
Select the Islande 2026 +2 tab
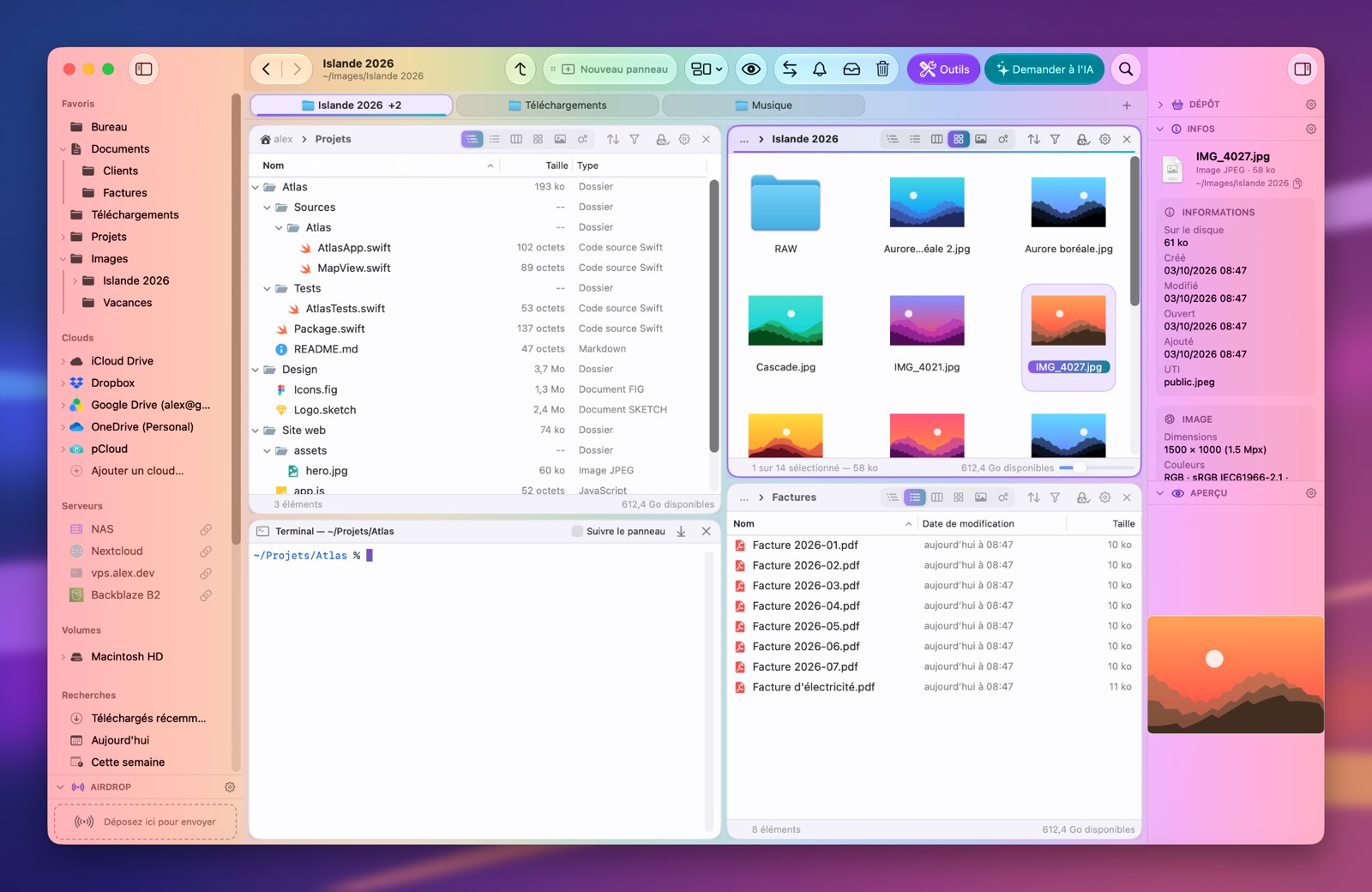click(x=352, y=105)
